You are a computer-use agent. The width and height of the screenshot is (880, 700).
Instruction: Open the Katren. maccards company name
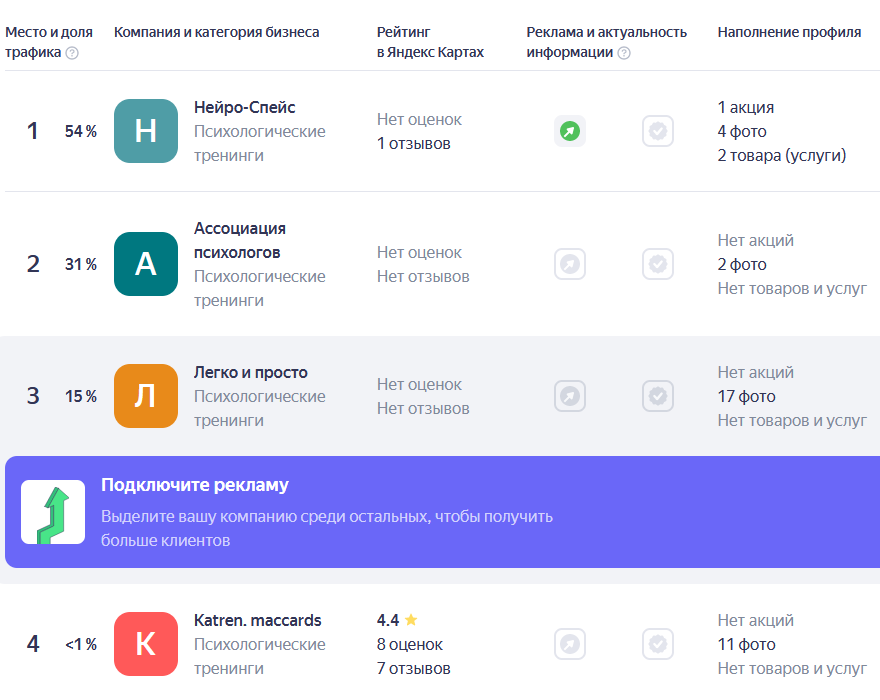pyautogui.click(x=258, y=620)
